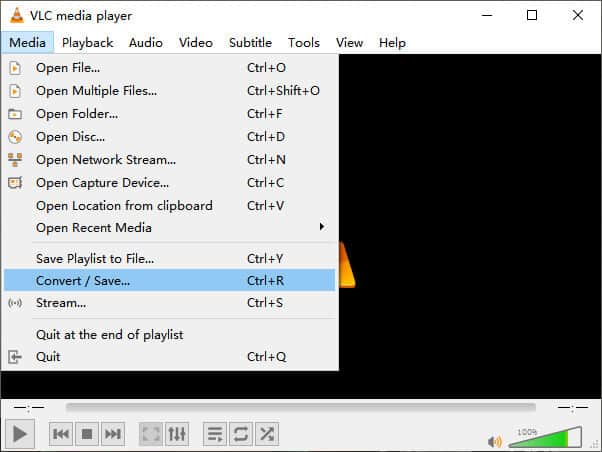Toggle random shuffle playback icon
The width and height of the screenshot is (602, 452).
tap(267, 434)
